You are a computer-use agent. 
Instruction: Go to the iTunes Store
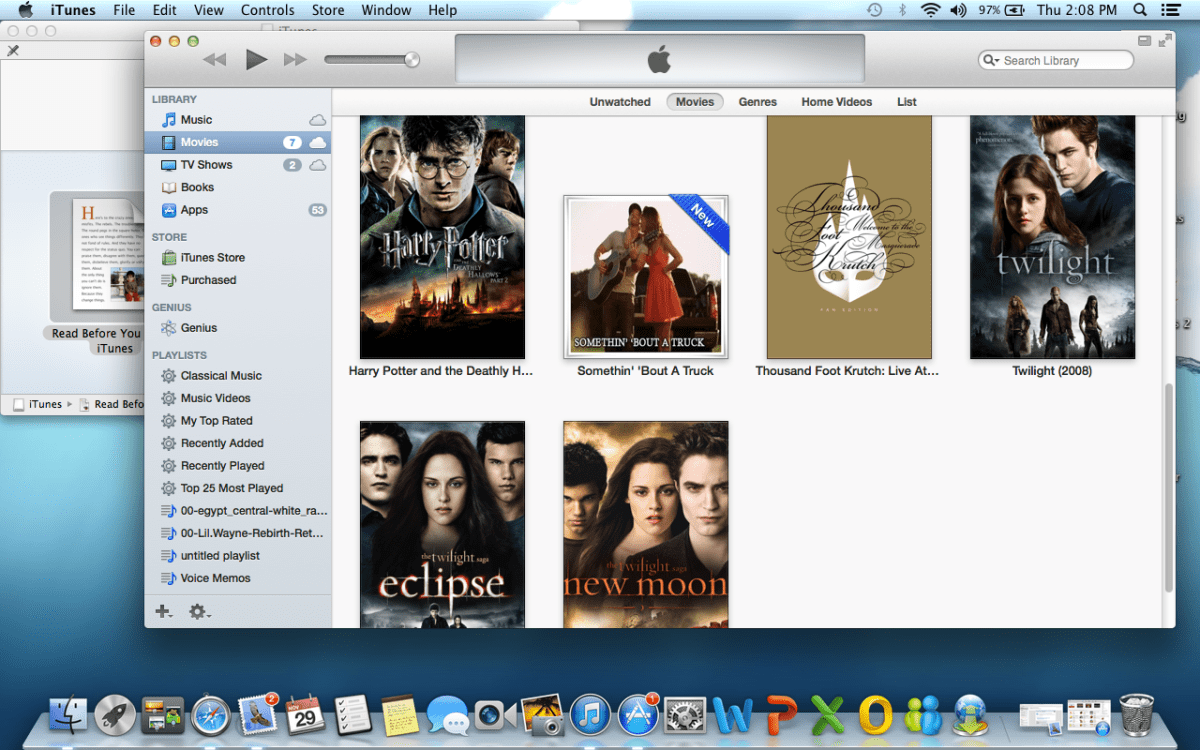pos(212,258)
